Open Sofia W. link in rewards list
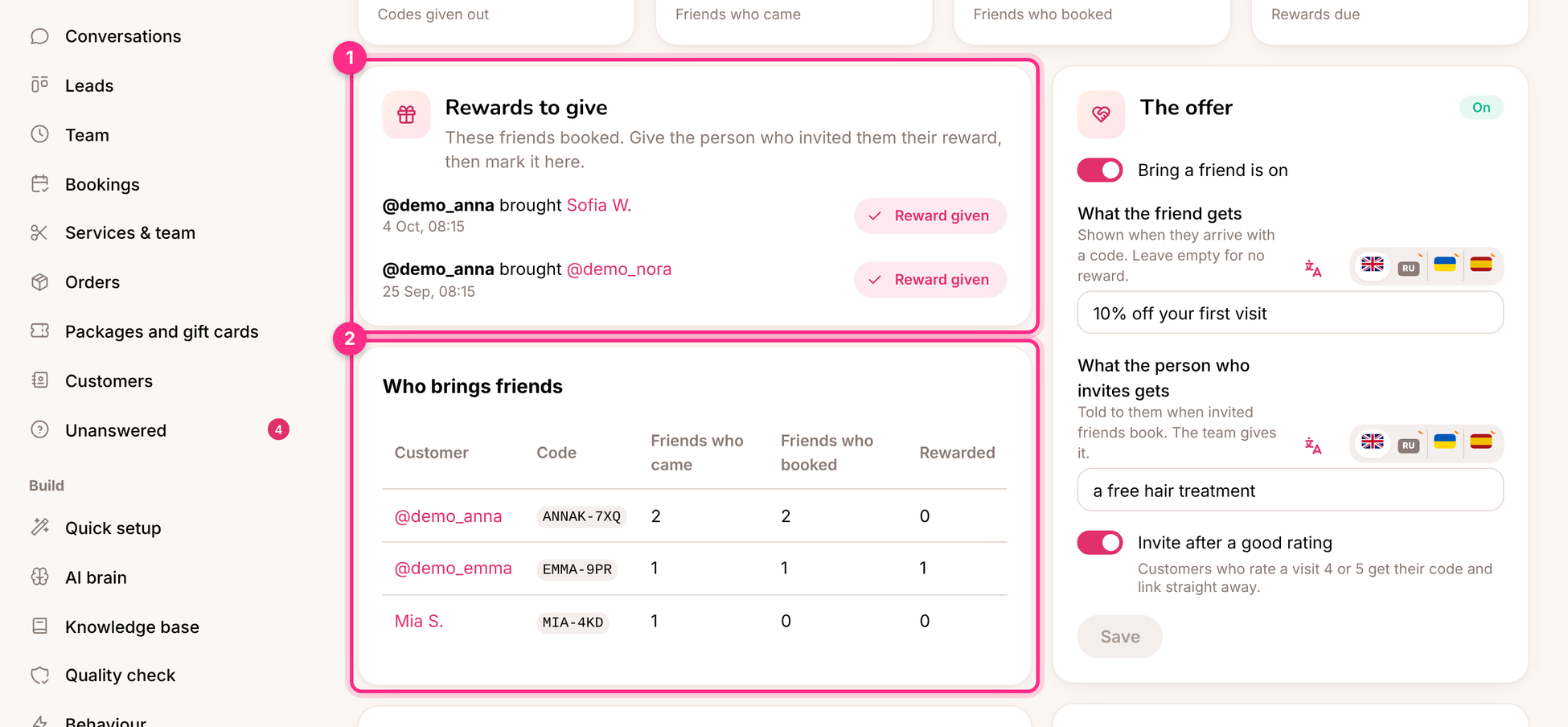This screenshot has height=727, width=1568. pos(599,205)
